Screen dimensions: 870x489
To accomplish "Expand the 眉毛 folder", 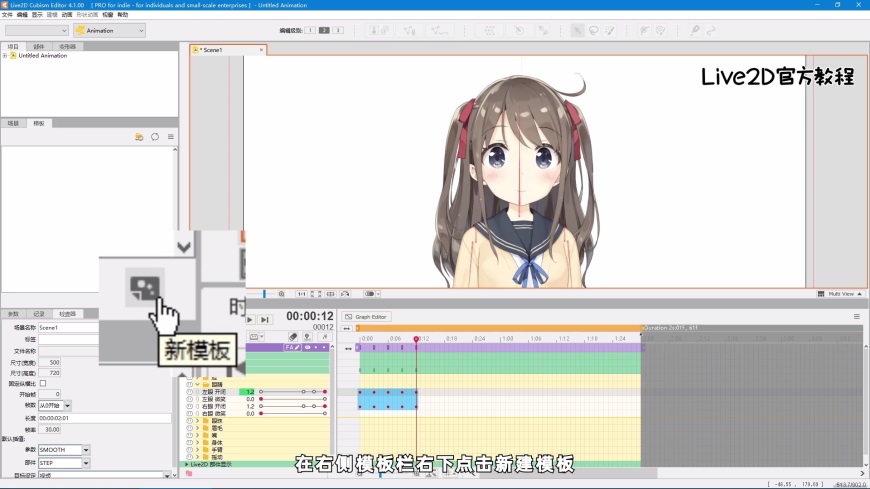I will point(198,428).
